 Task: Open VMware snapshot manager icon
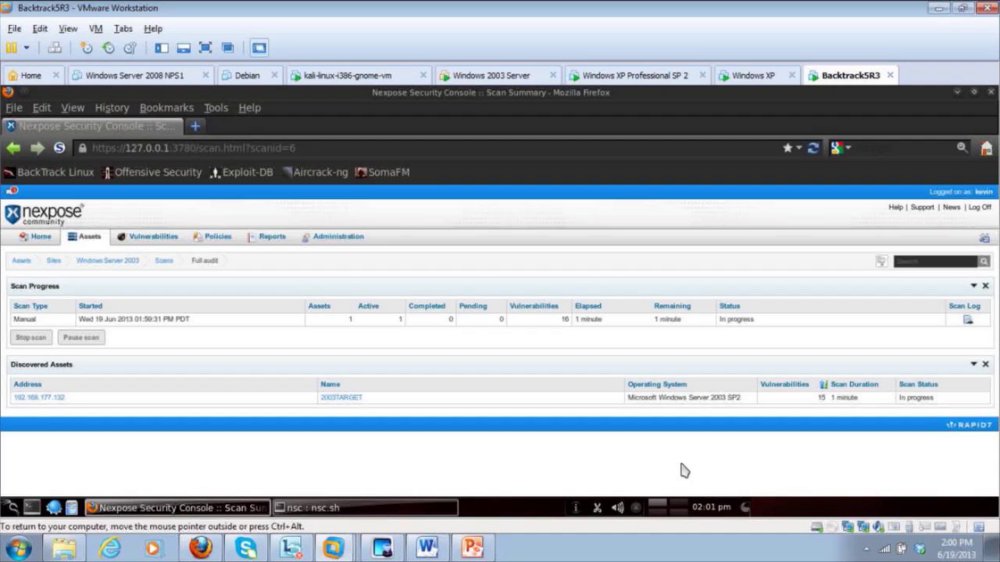tap(130, 48)
